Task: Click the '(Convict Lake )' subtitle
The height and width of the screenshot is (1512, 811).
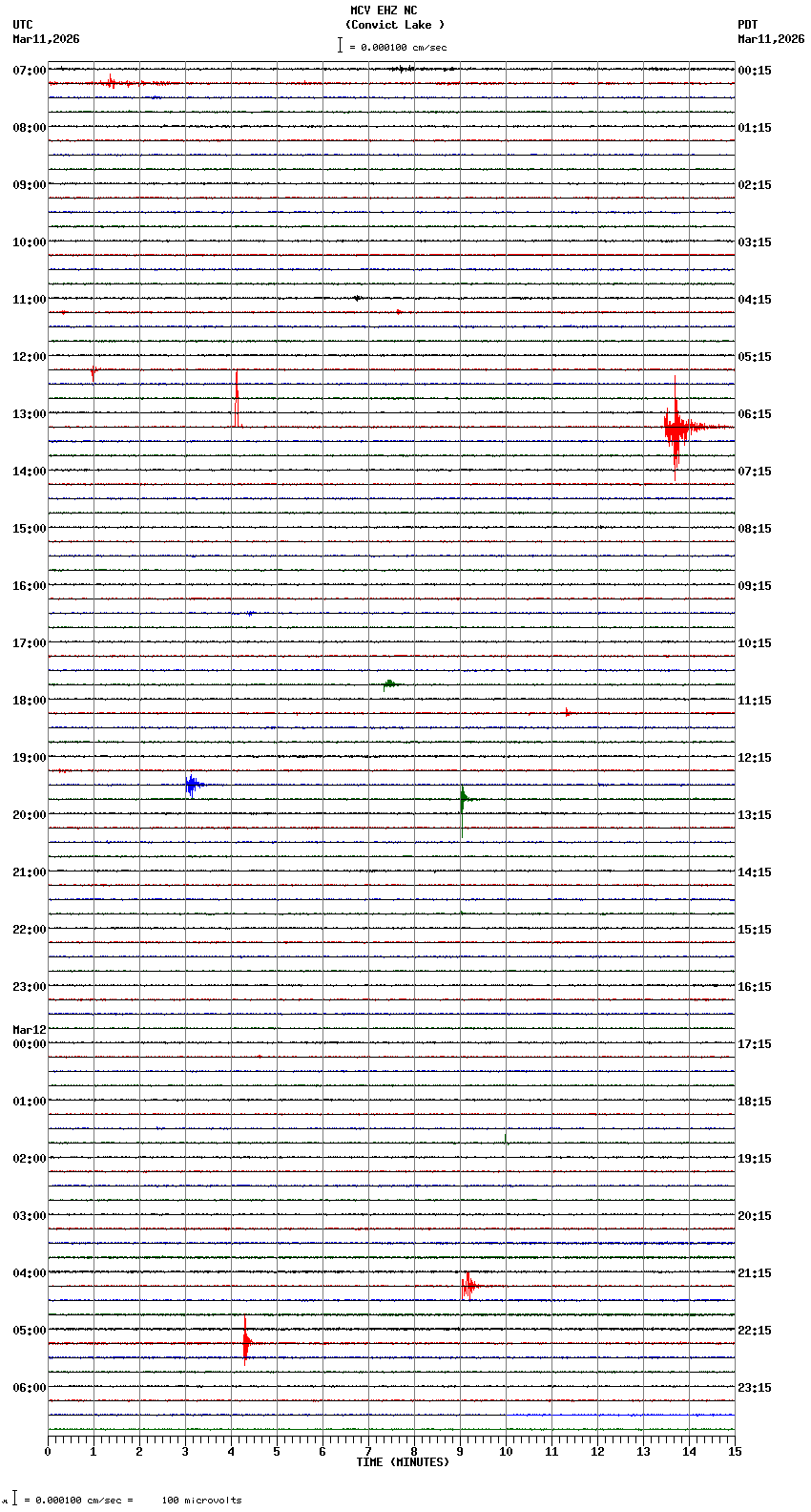Action: (x=395, y=25)
